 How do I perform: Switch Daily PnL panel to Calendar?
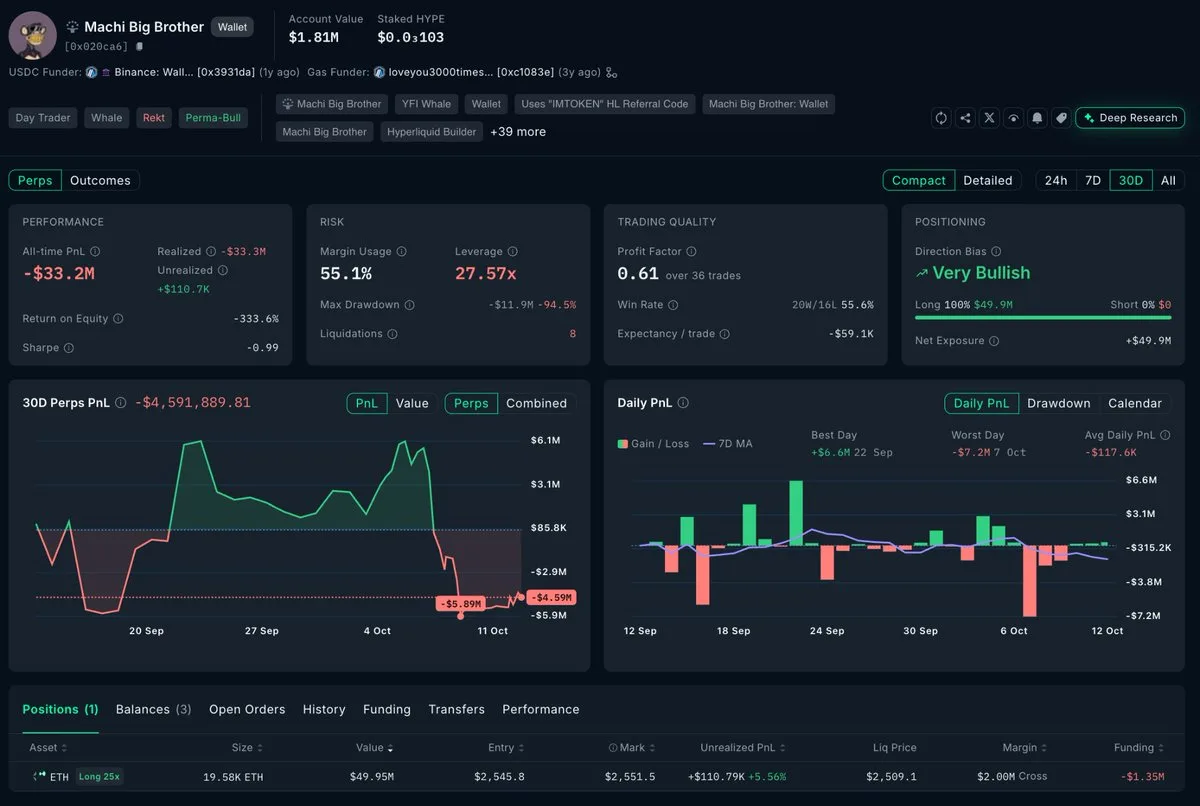tap(1135, 404)
